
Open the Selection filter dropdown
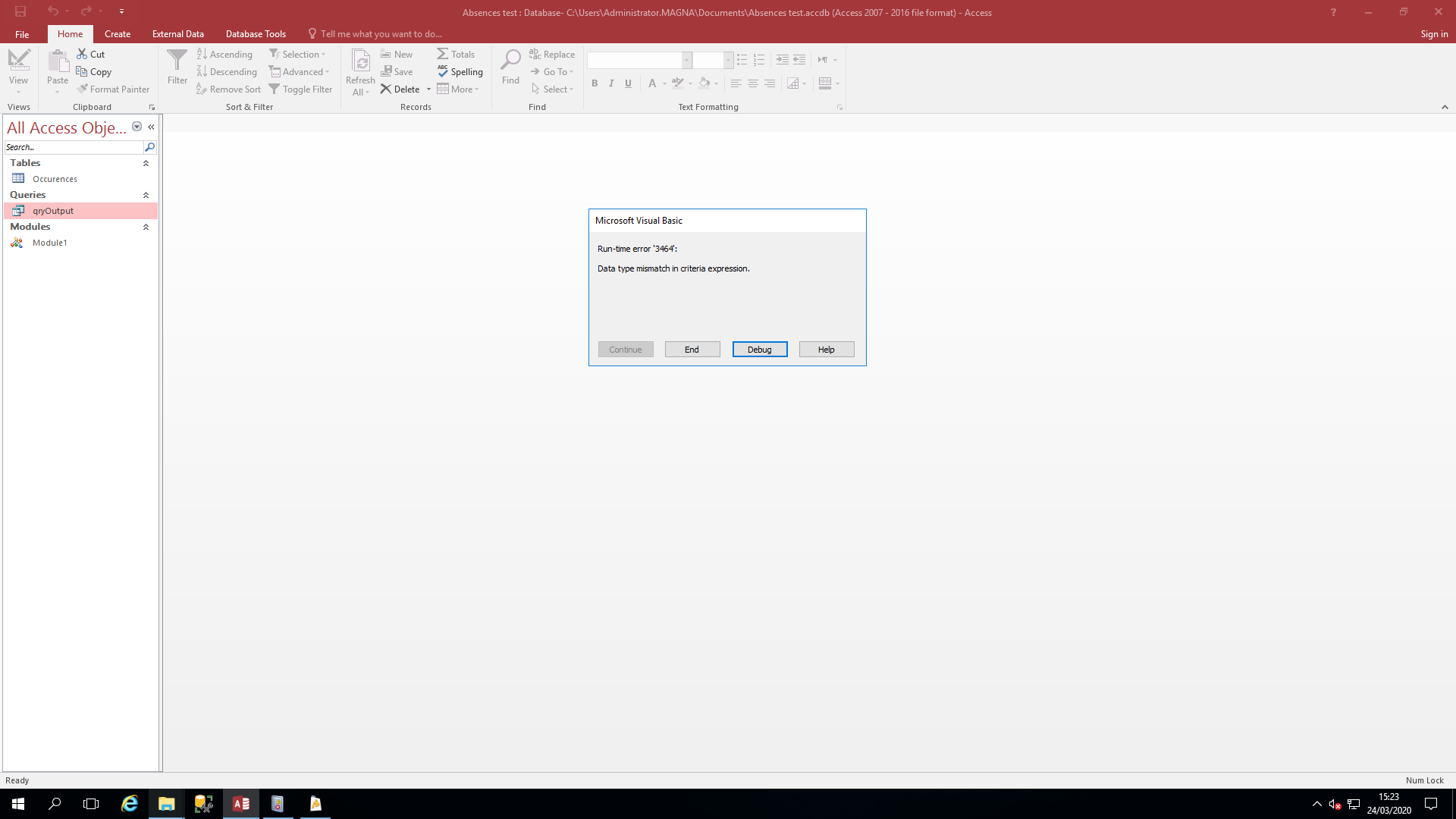[x=297, y=55]
